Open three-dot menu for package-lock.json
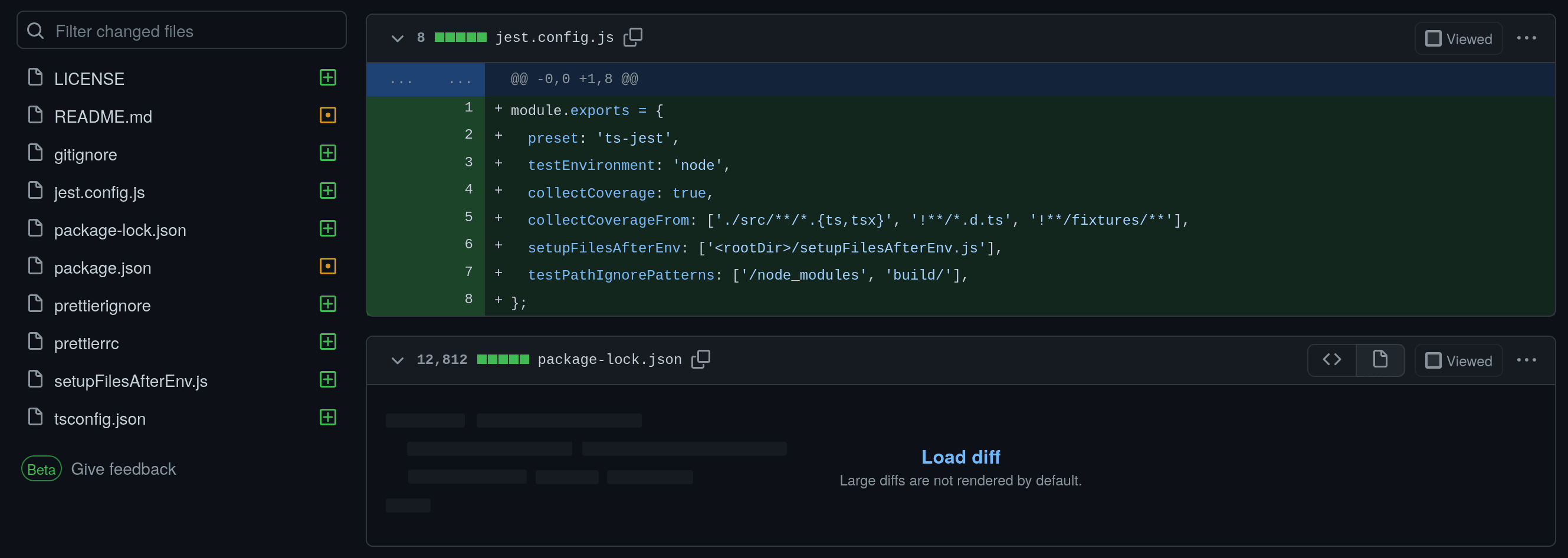The width and height of the screenshot is (1568, 558). pyautogui.click(x=1526, y=360)
